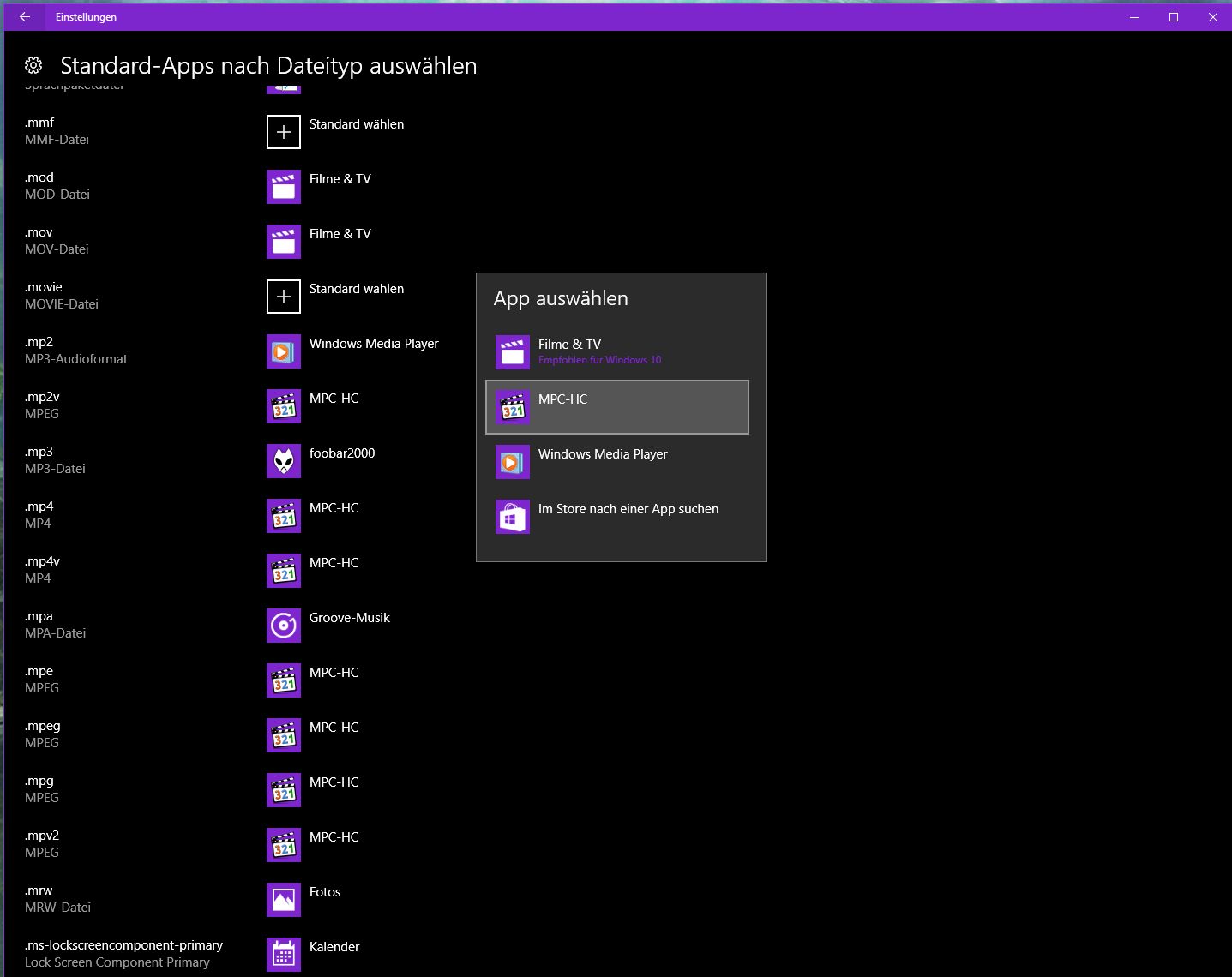Screen dimensions: 1232x977
Task: Click Lock Screen Component Primary text
Action: click(117, 962)
